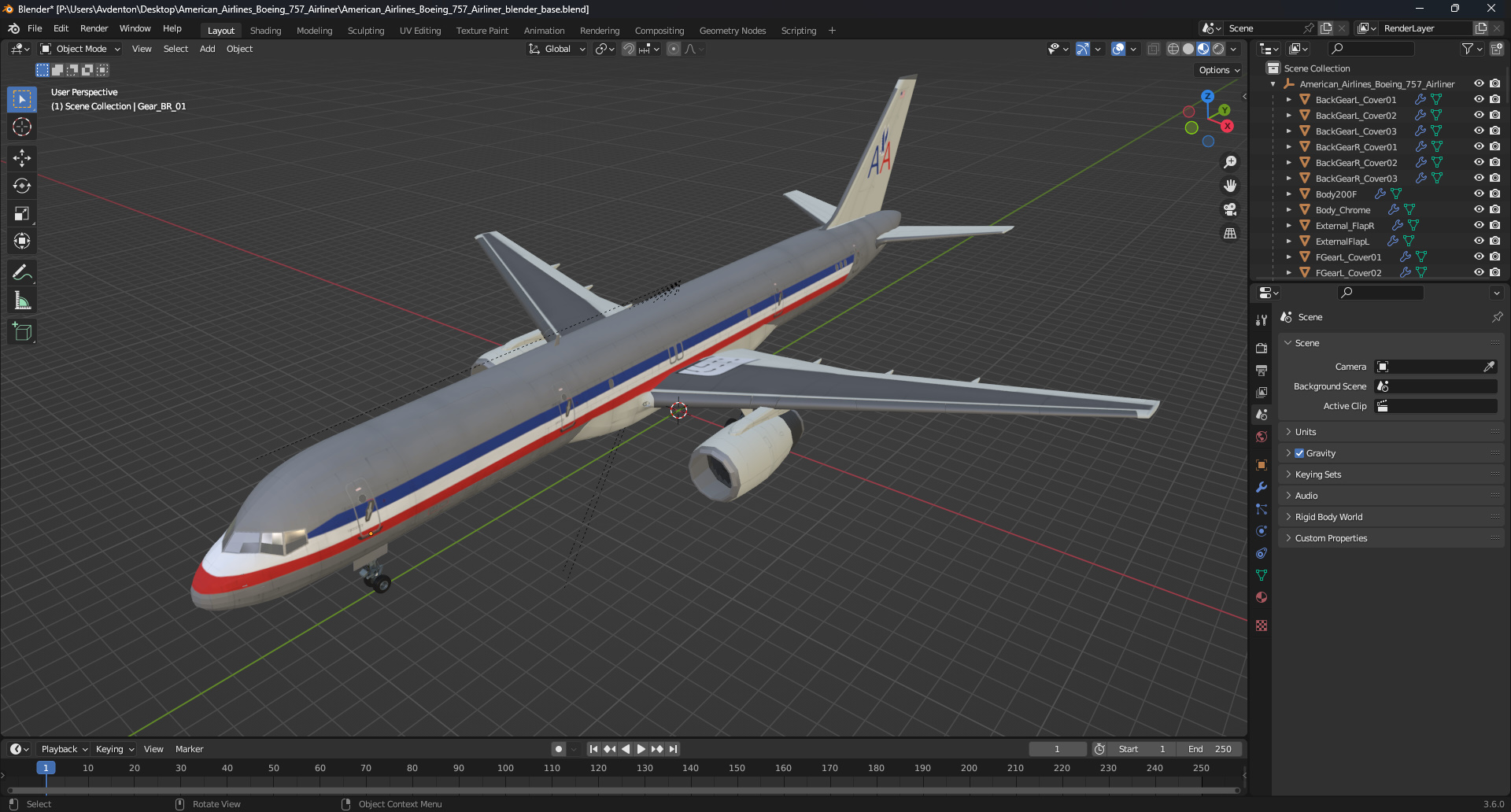The image size is (1511, 812).
Task: Activate the Cursor tool
Action: point(22,127)
